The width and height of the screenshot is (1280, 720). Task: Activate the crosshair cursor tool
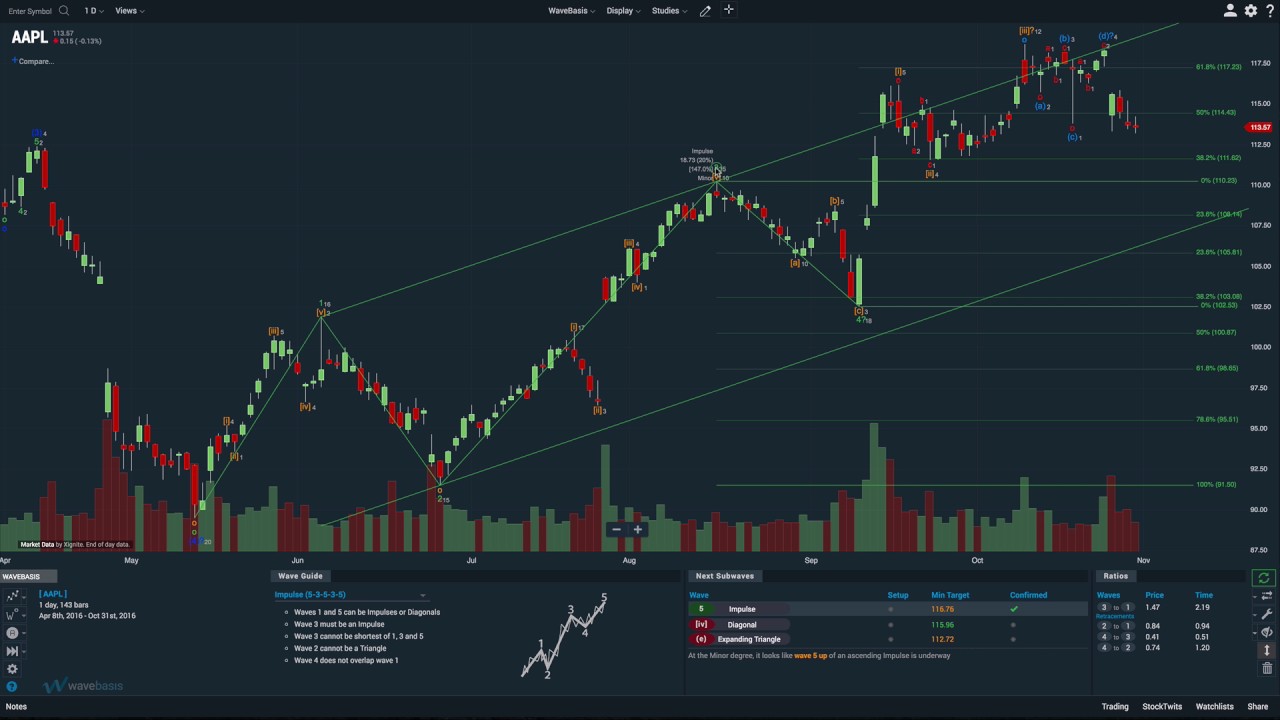click(729, 10)
